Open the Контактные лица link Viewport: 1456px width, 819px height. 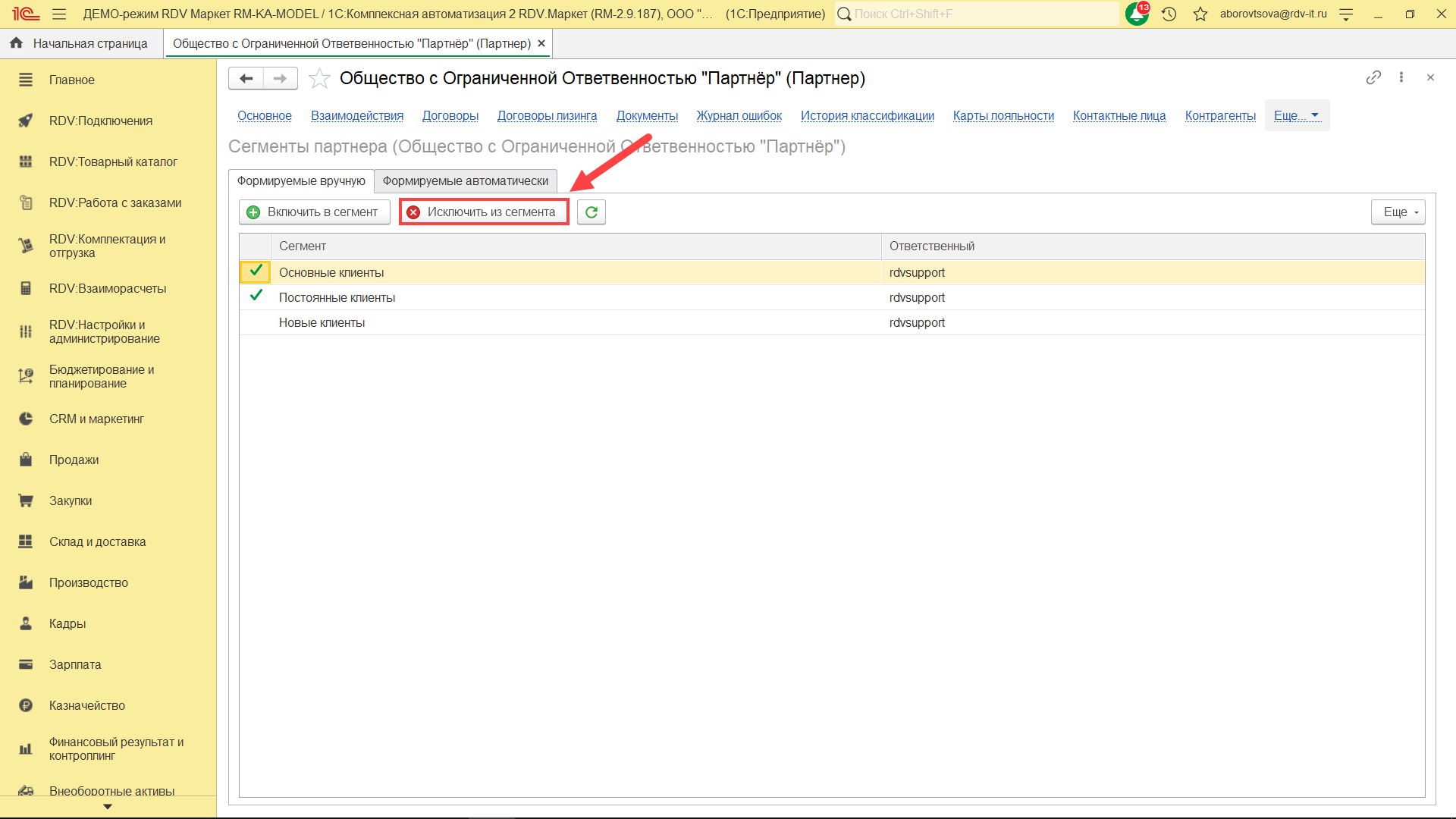pos(1119,115)
